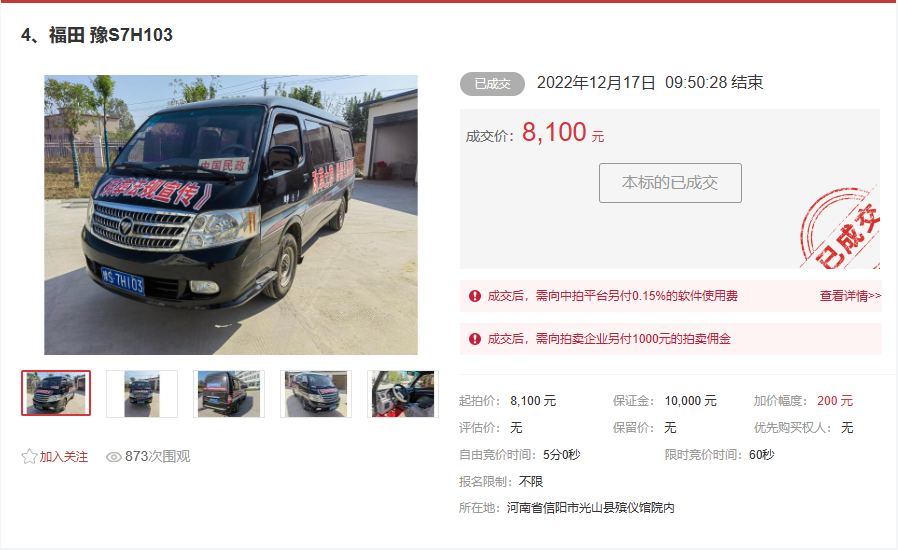898x550 pixels.
Task: Open the third thumbnail showing the van's rear
Action: pos(229,394)
